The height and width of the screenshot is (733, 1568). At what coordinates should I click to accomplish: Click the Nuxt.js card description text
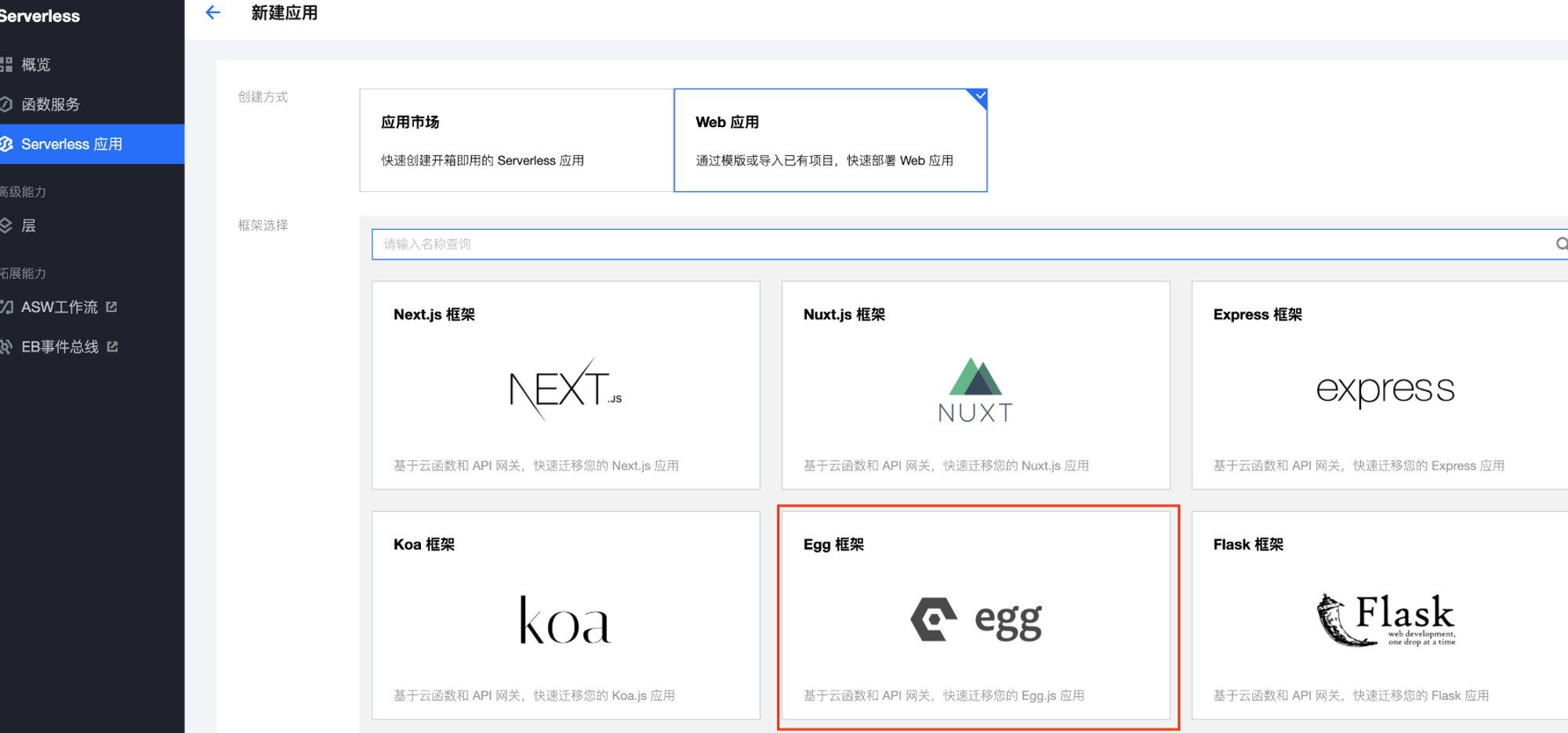(946, 466)
